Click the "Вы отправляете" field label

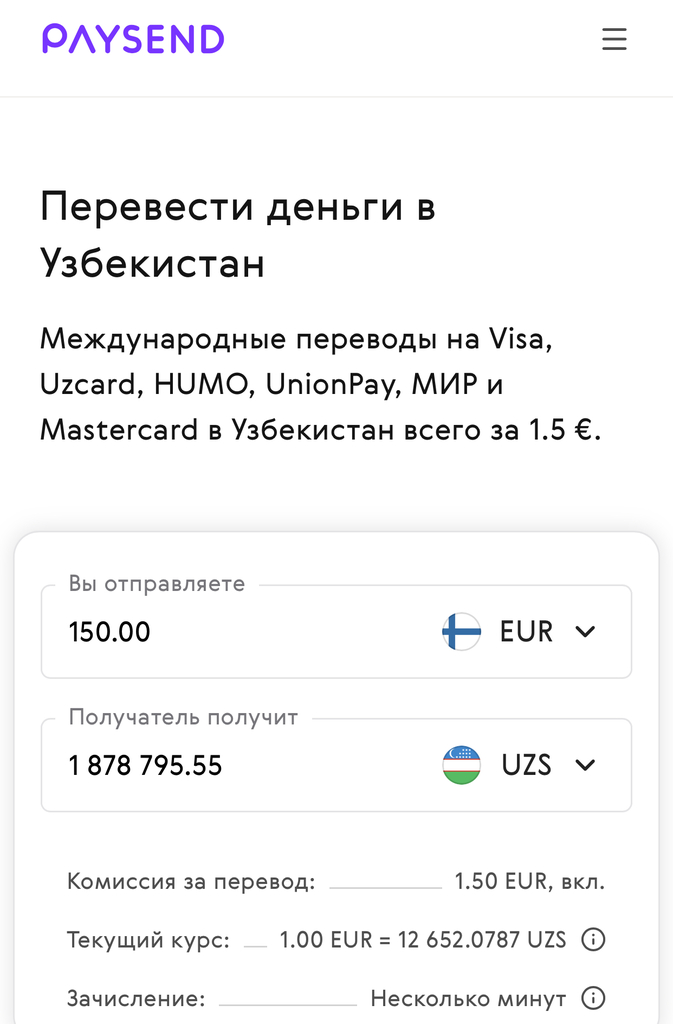coord(157,585)
